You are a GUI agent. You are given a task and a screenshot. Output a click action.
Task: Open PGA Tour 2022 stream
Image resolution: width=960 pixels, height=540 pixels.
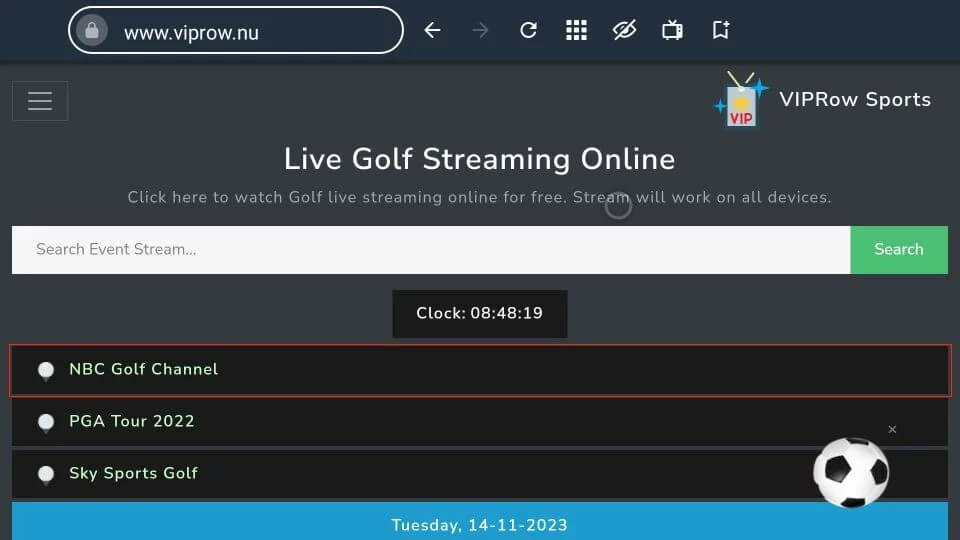click(x=480, y=422)
